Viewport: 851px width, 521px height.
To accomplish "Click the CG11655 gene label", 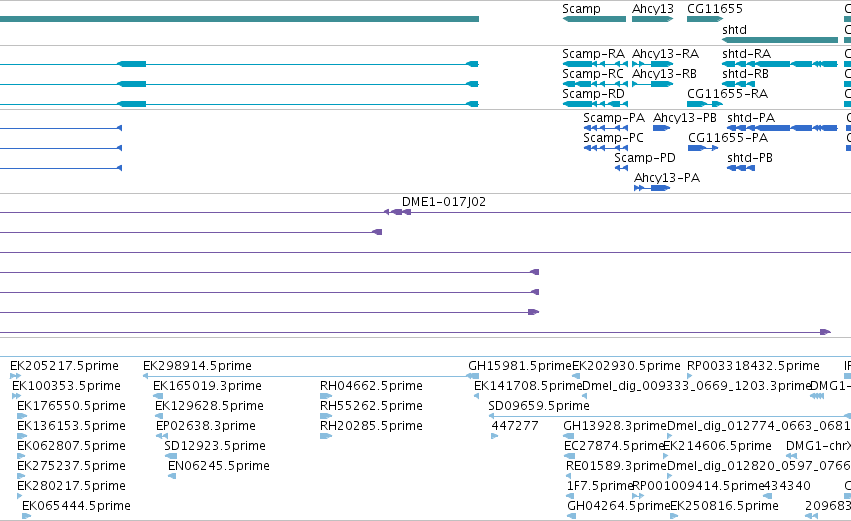I will pyautogui.click(x=714, y=9).
